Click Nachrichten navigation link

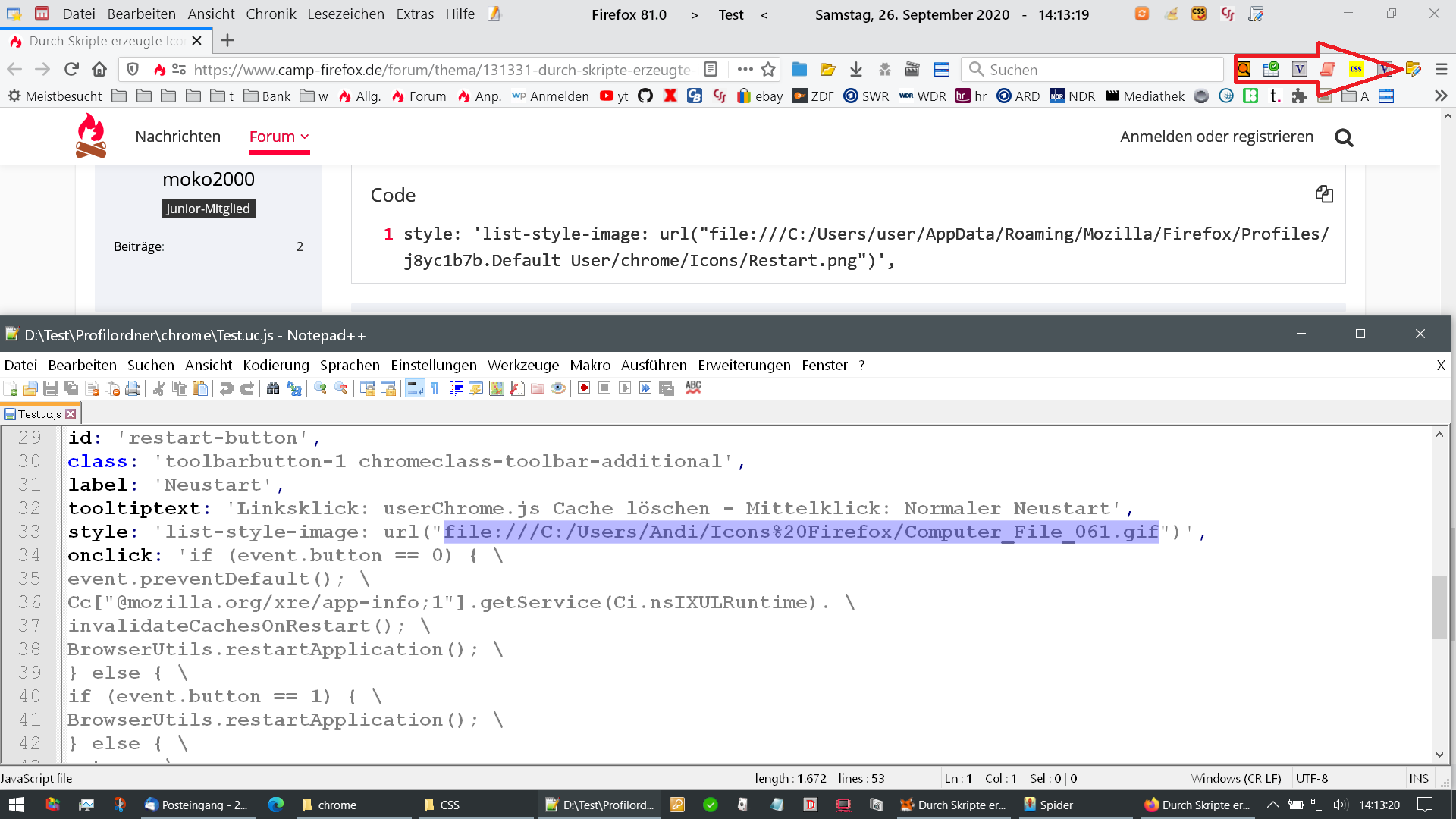178,136
